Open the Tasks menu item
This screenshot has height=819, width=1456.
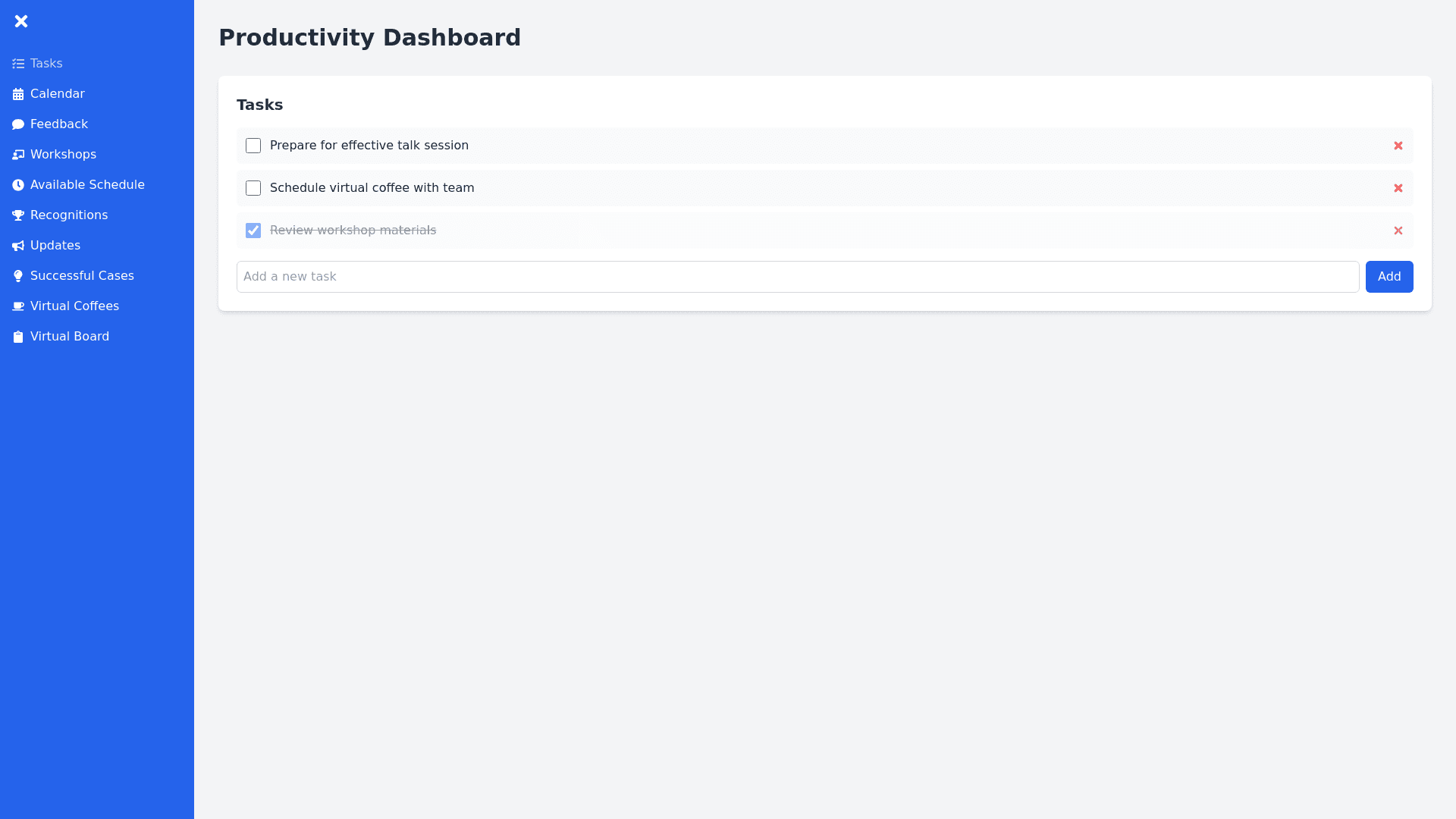[46, 64]
